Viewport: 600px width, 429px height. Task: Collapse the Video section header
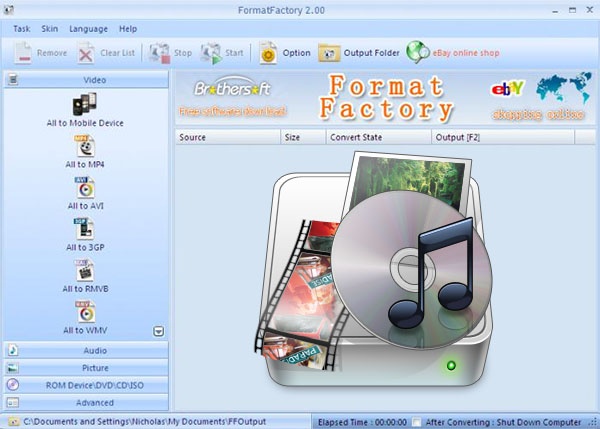pyautogui.click(x=86, y=80)
